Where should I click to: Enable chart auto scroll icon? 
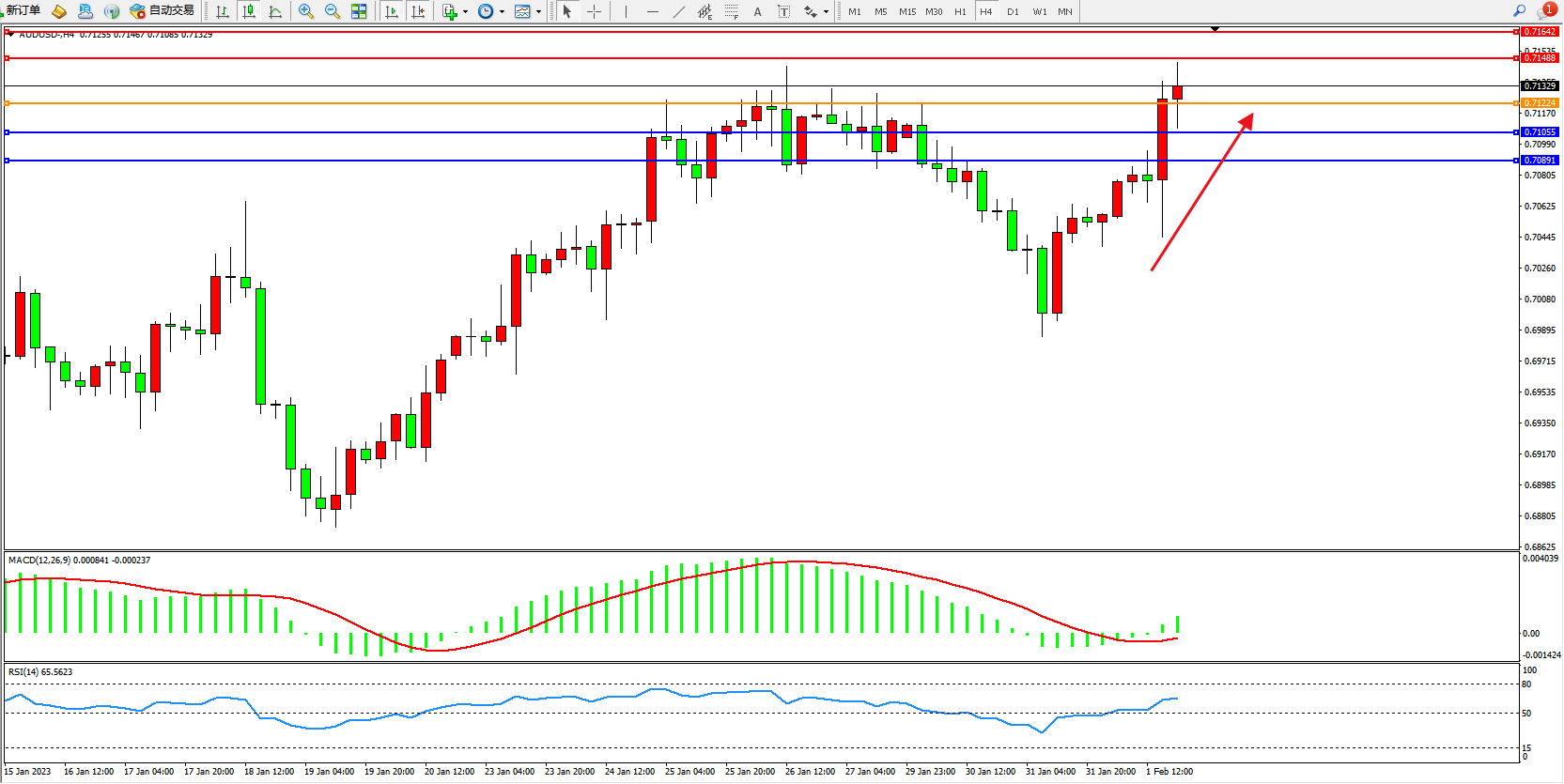coord(392,11)
